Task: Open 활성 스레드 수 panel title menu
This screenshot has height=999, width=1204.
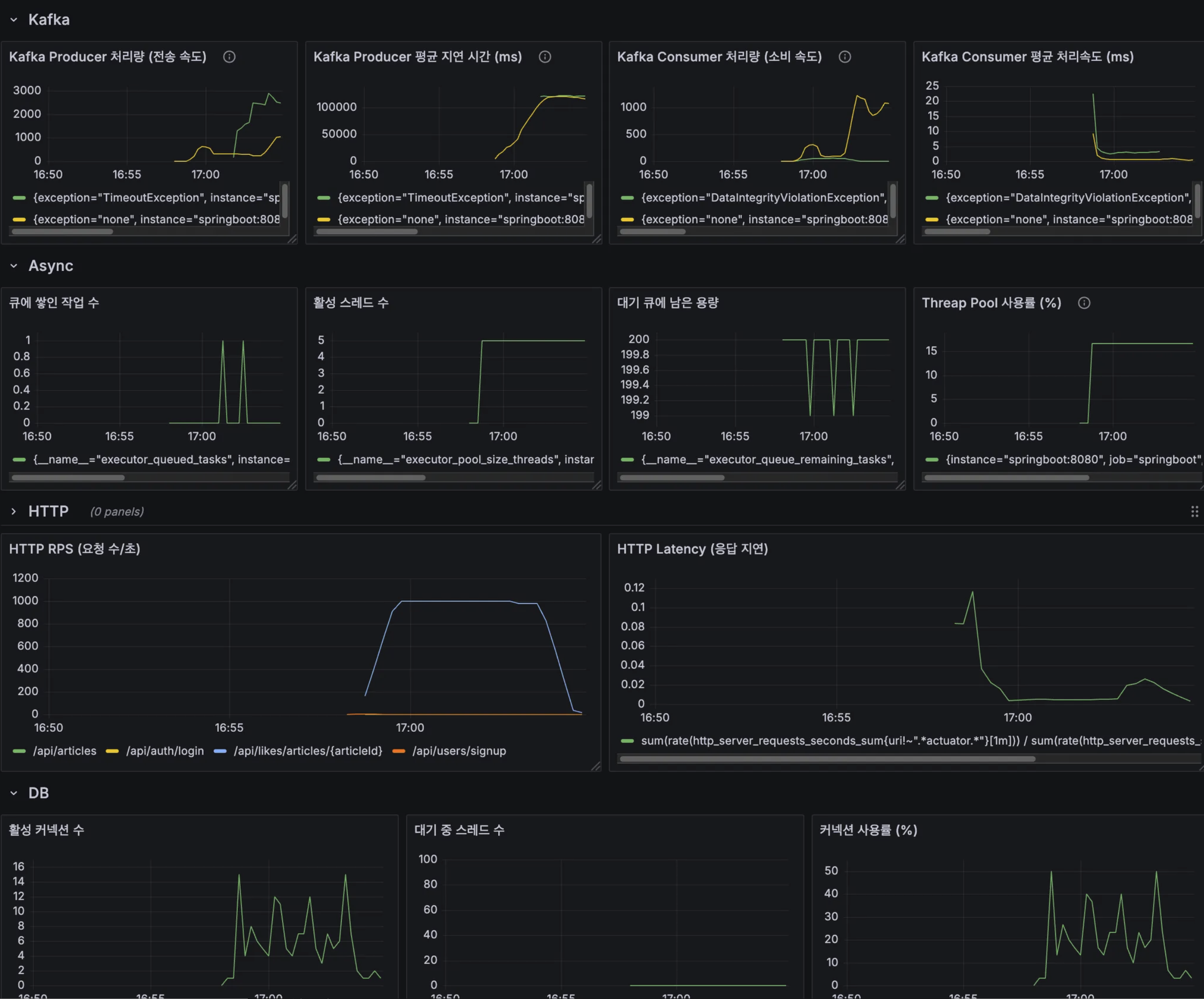Action: click(351, 302)
